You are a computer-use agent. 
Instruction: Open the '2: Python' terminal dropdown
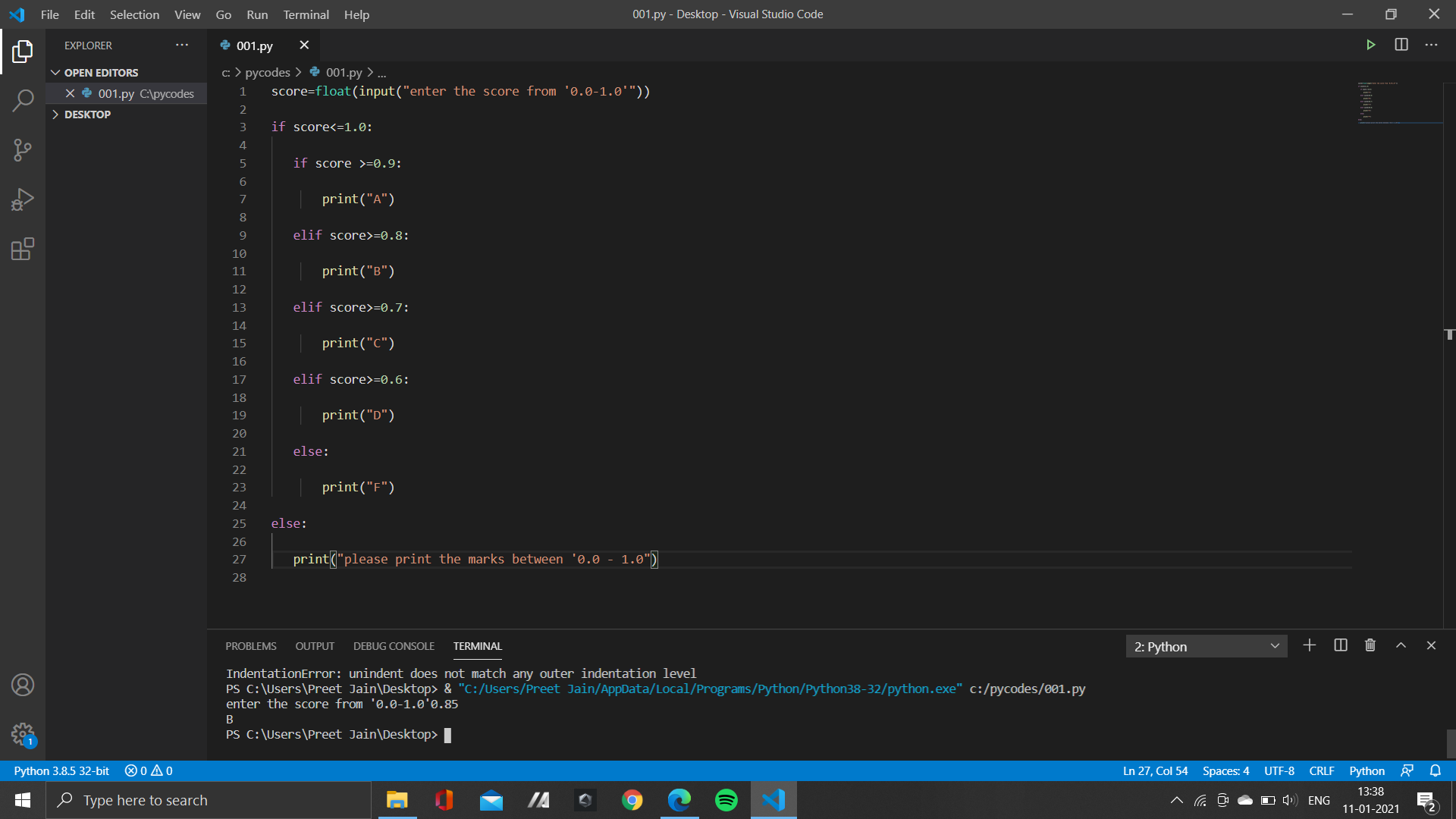[x=1206, y=646]
